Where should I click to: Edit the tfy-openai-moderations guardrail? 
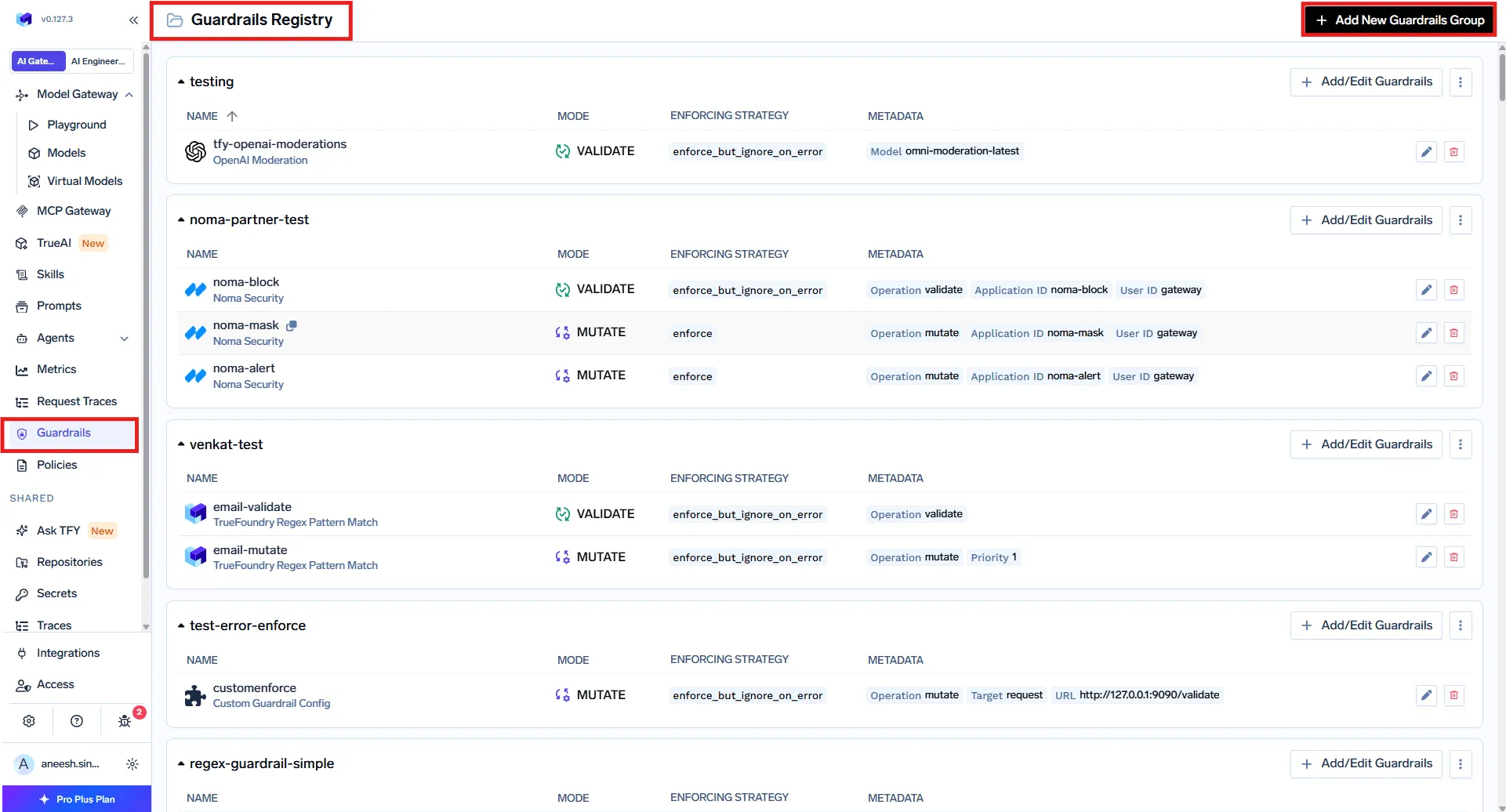pos(1426,151)
